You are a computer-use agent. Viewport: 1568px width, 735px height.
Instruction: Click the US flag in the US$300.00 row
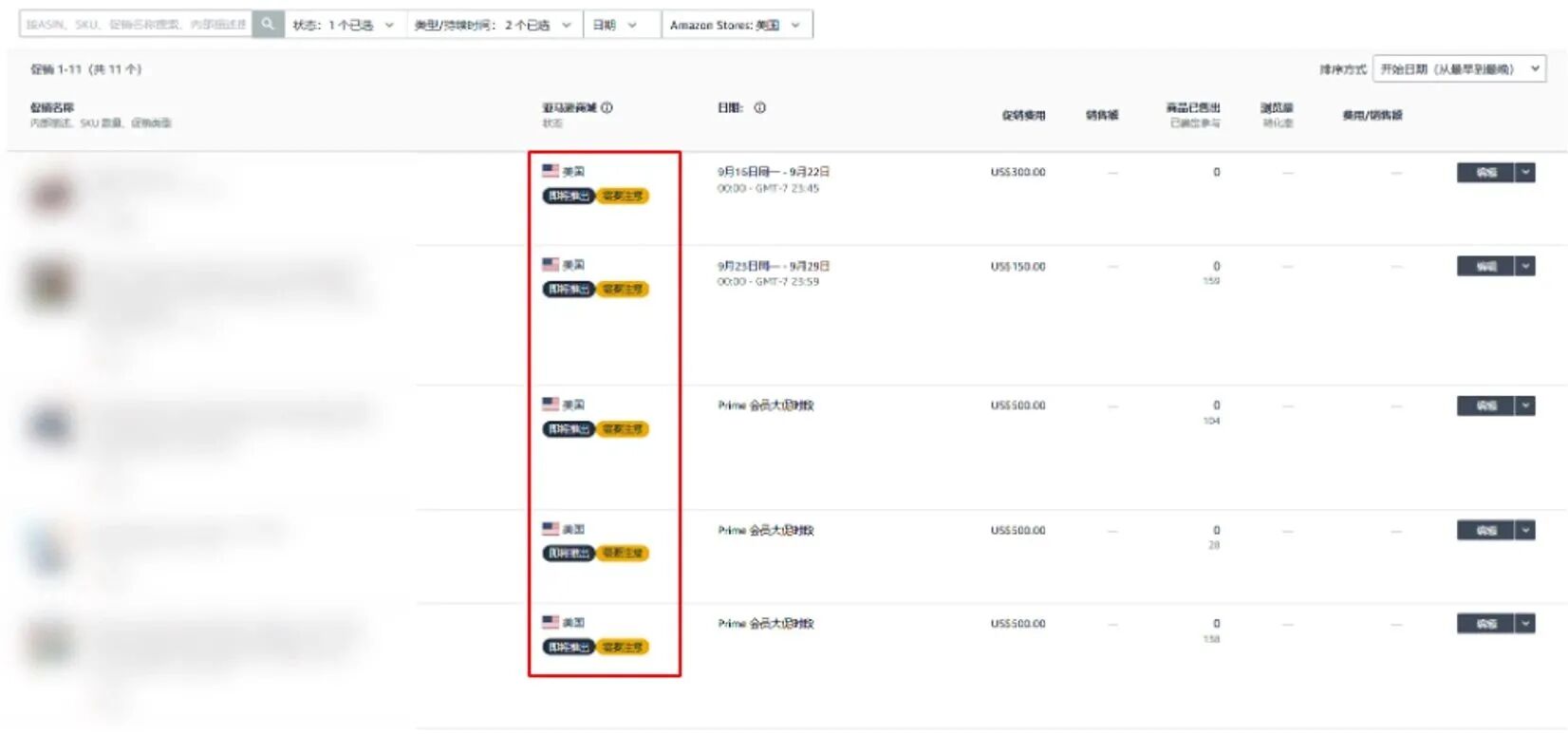pyautogui.click(x=551, y=171)
